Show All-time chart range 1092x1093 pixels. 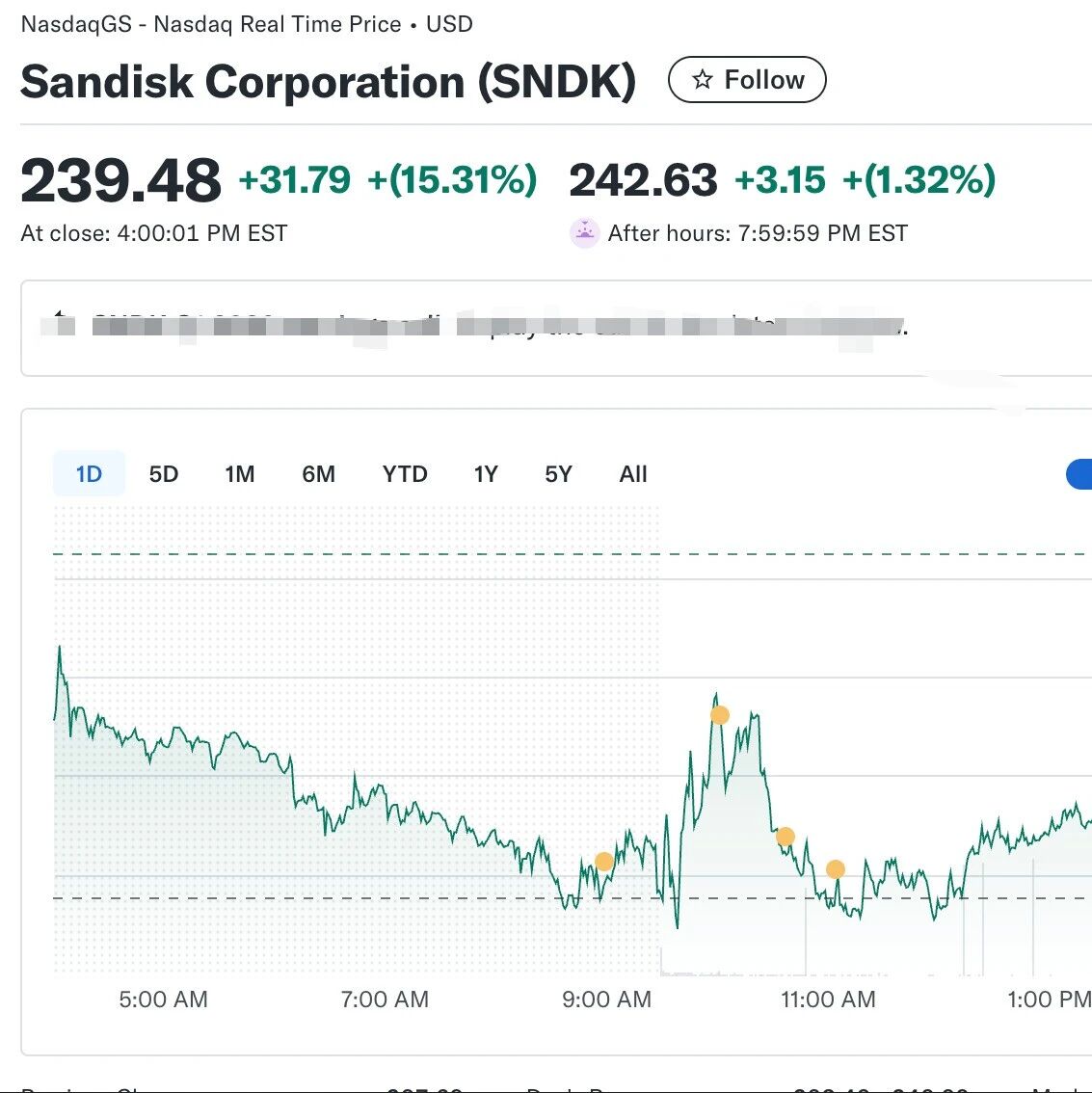pyautogui.click(x=633, y=474)
